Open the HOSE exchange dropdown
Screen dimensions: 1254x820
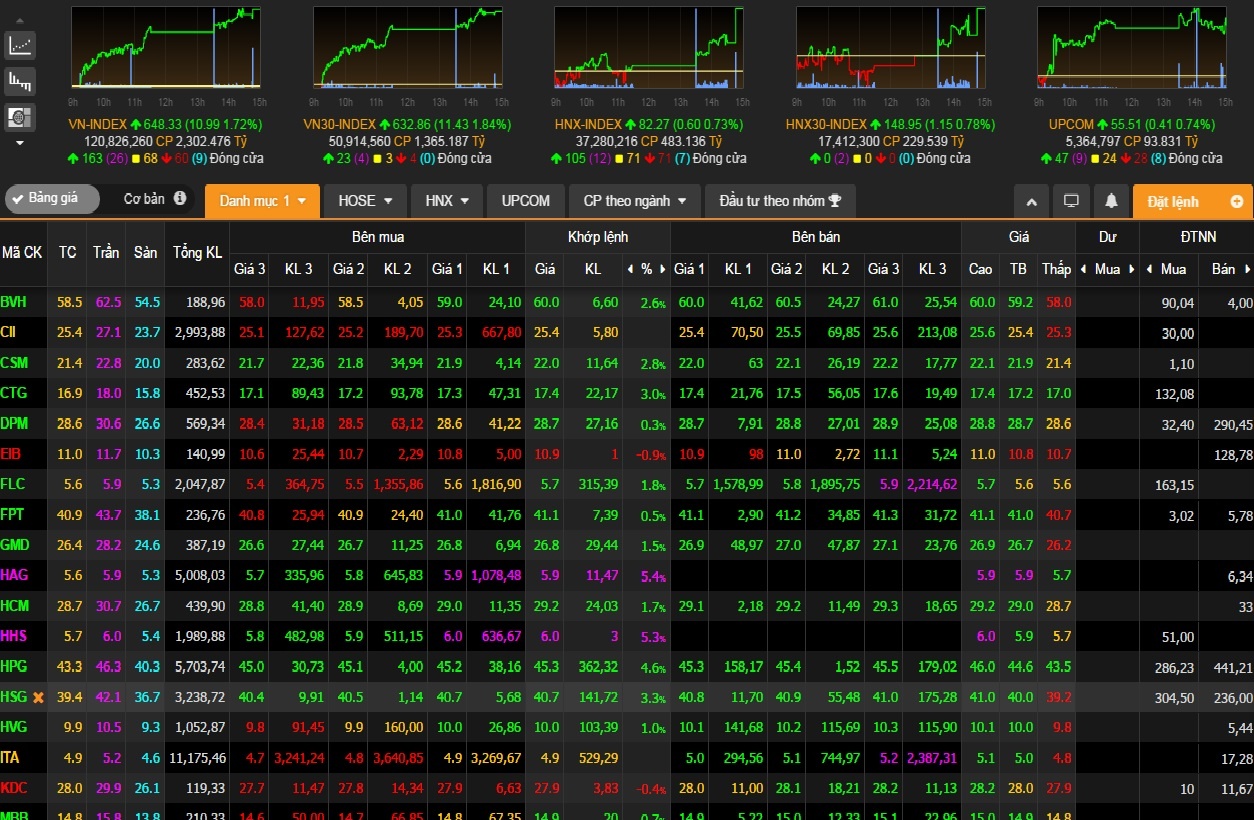pyautogui.click(x=365, y=201)
